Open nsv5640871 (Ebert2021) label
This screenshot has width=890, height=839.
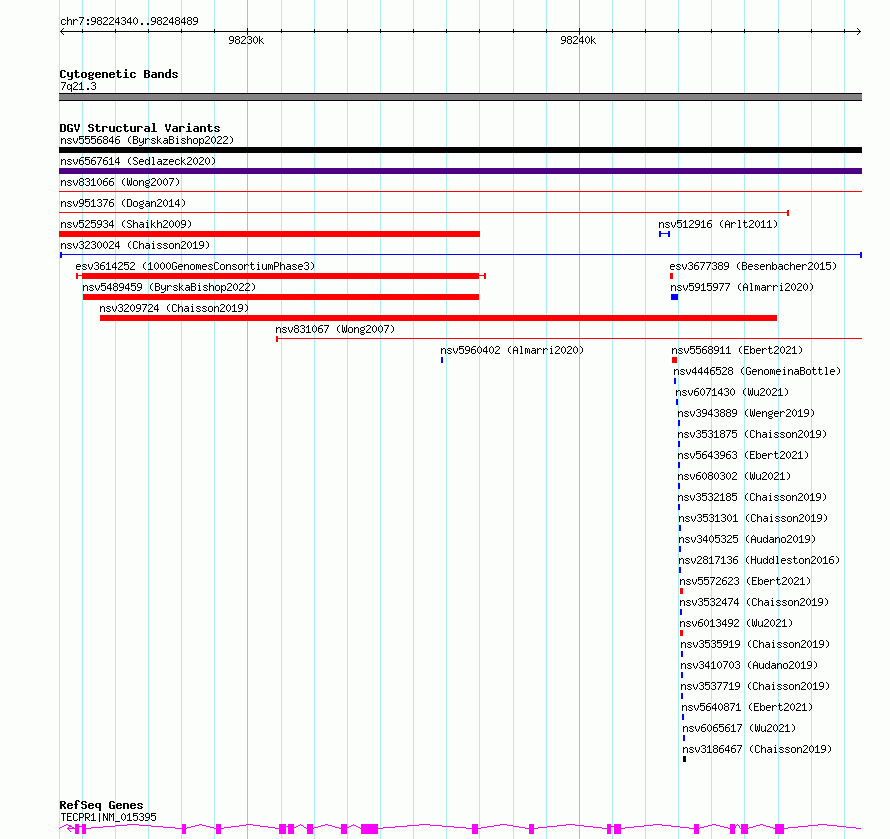click(x=747, y=707)
